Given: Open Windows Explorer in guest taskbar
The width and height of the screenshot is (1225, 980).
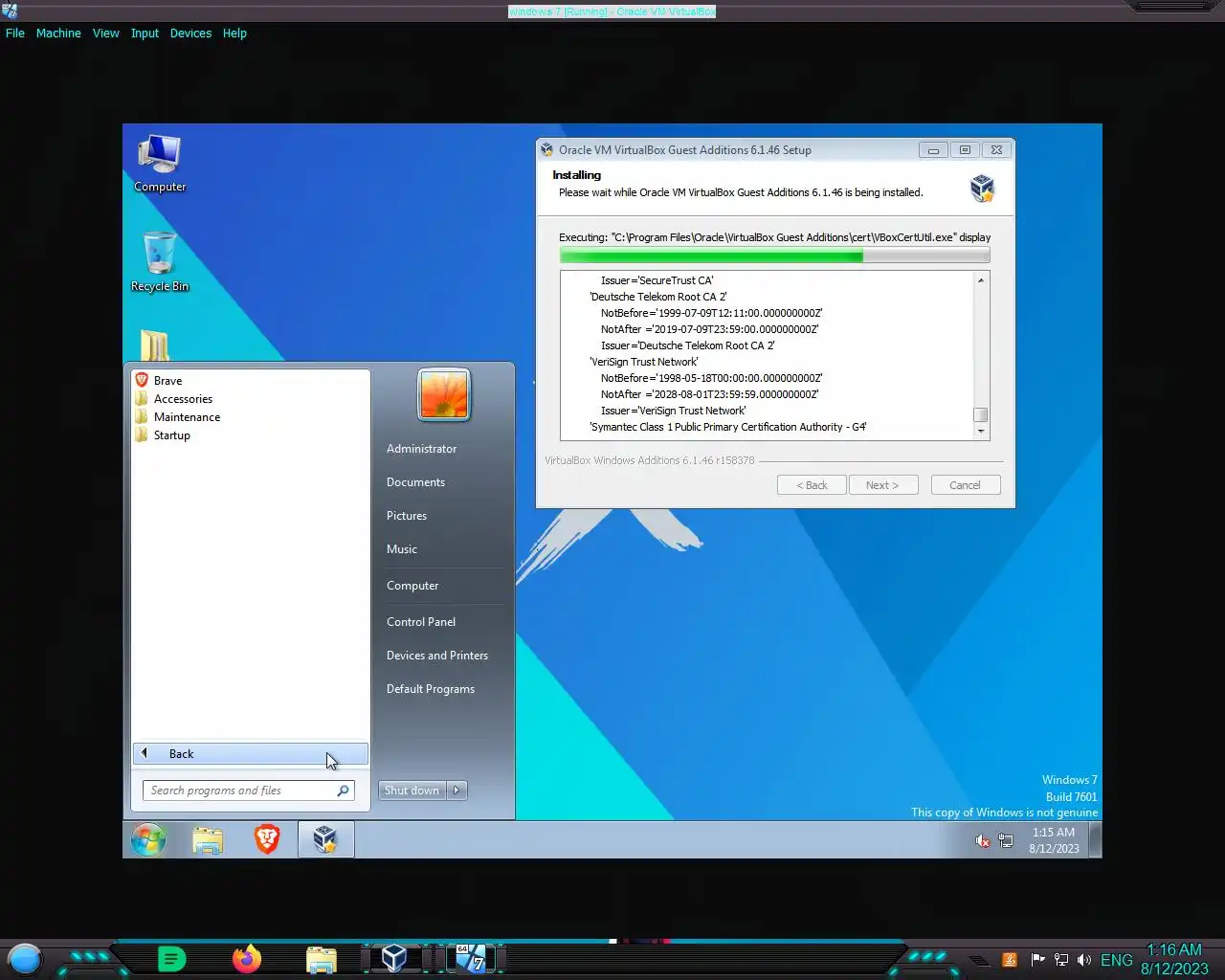Looking at the screenshot, I should [208, 840].
